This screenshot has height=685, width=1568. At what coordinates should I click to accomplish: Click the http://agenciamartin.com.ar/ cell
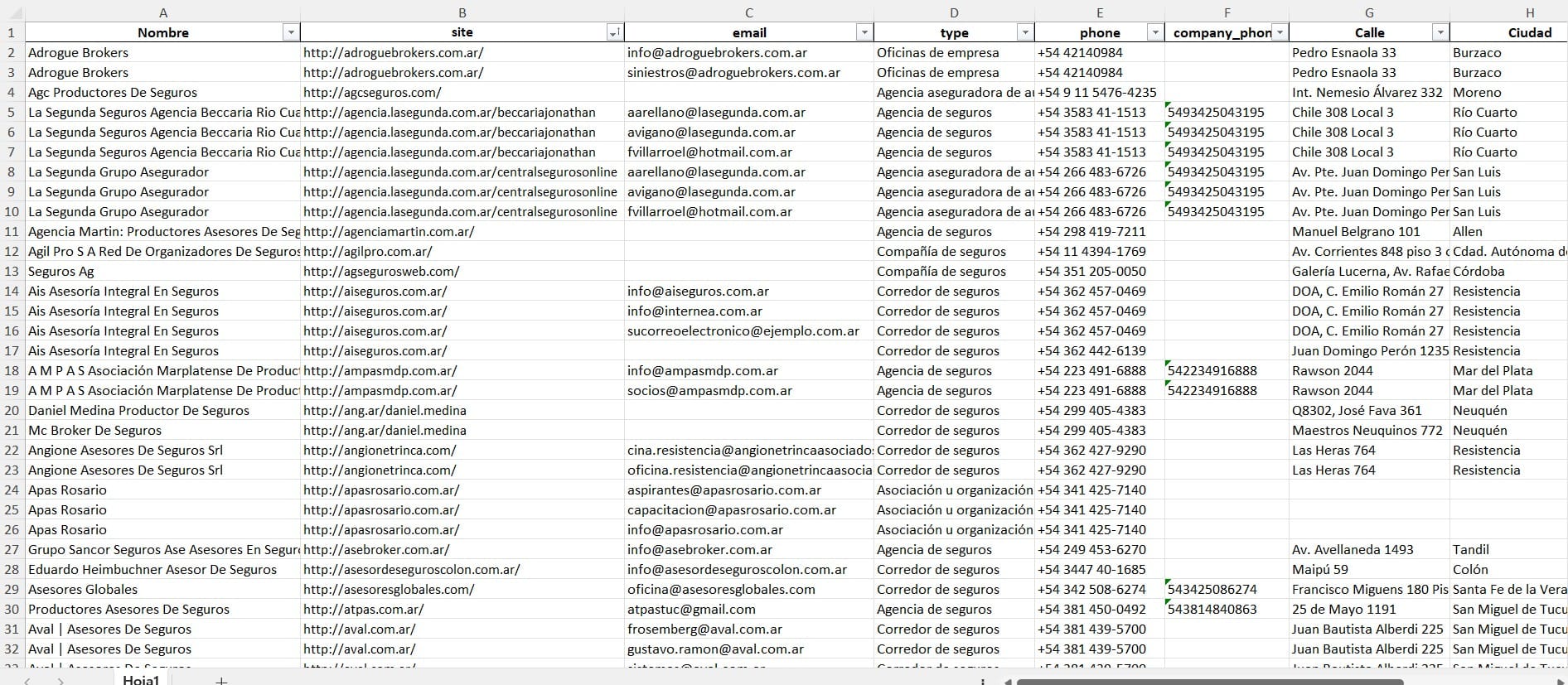462,231
